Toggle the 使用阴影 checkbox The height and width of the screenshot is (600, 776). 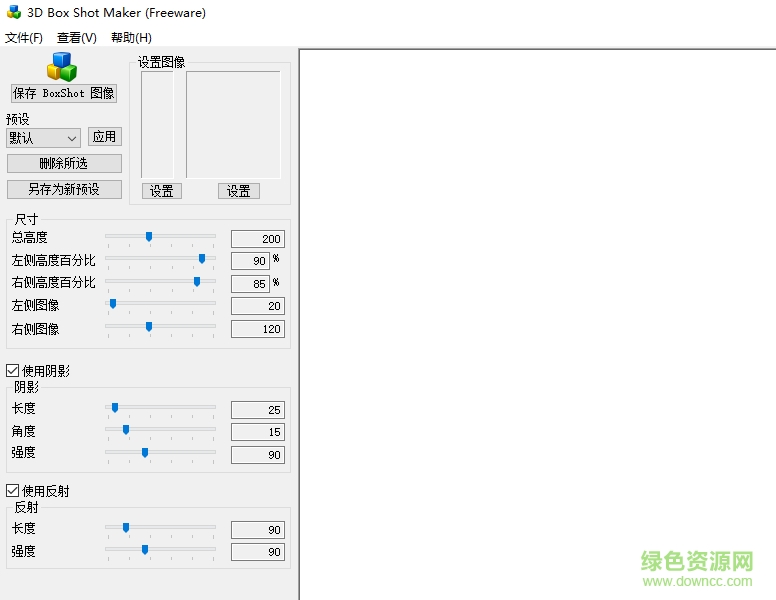(x=12, y=370)
